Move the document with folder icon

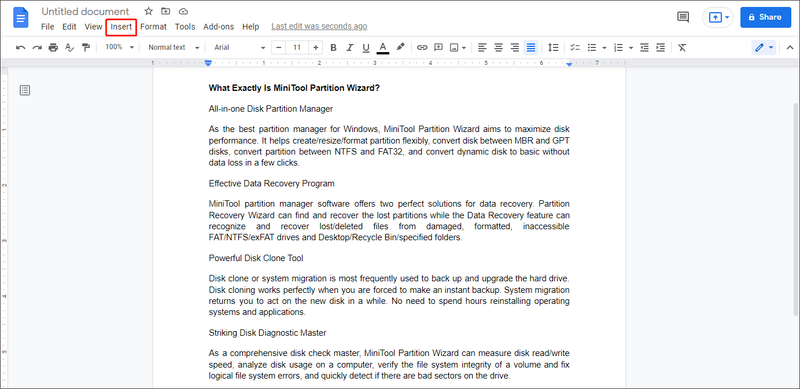tap(165, 11)
